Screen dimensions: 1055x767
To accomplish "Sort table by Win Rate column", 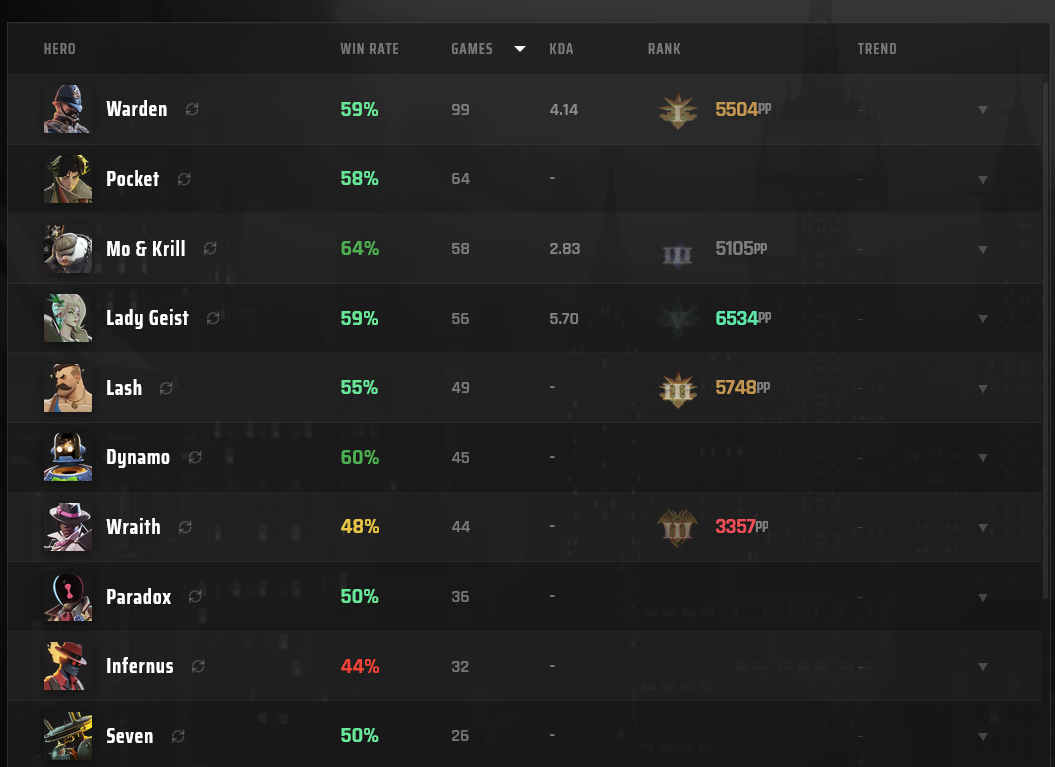I will click(x=369, y=48).
